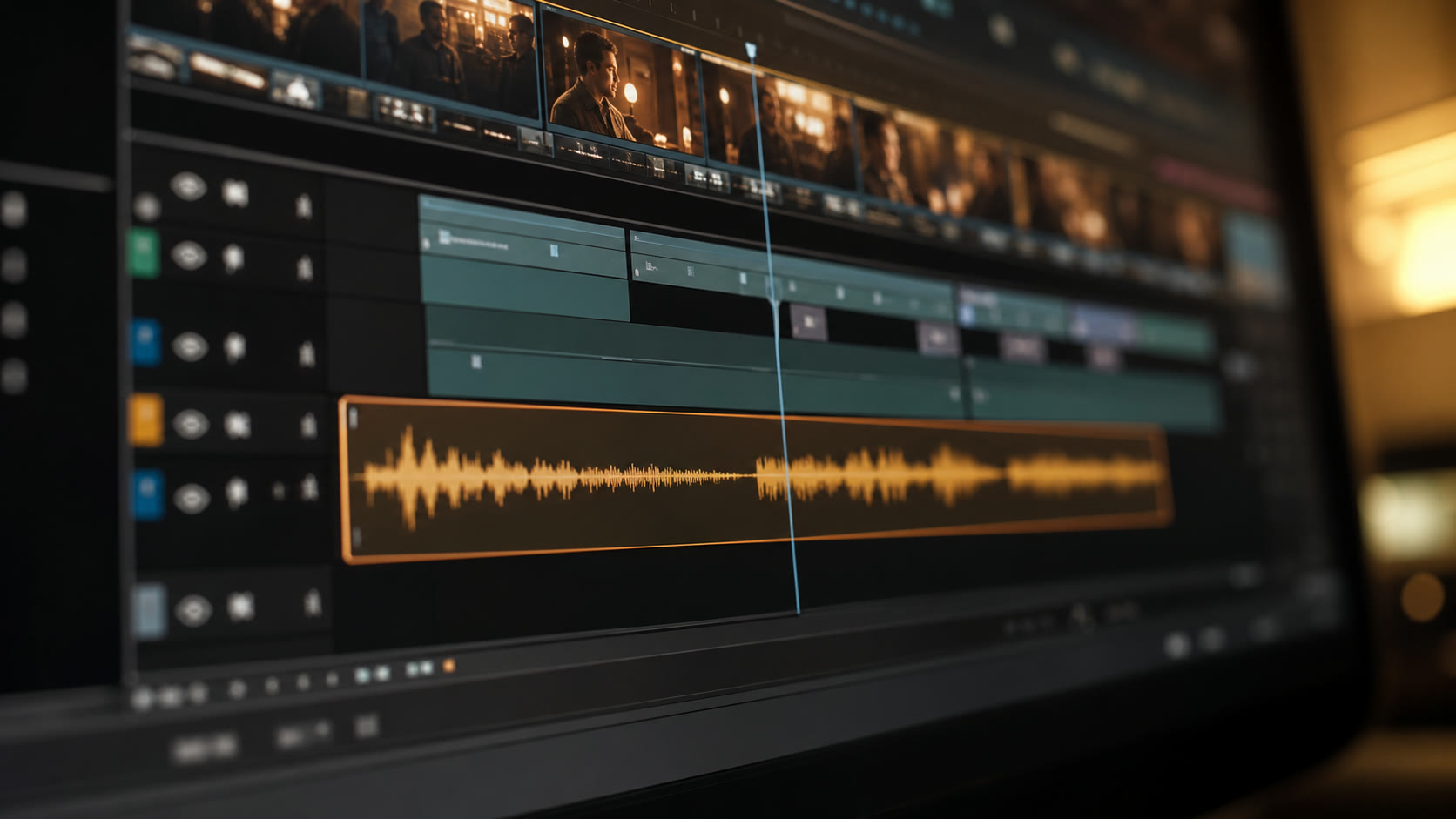This screenshot has width=1456, height=819.
Task: Click the film icon on the top track header
Action: [235, 192]
